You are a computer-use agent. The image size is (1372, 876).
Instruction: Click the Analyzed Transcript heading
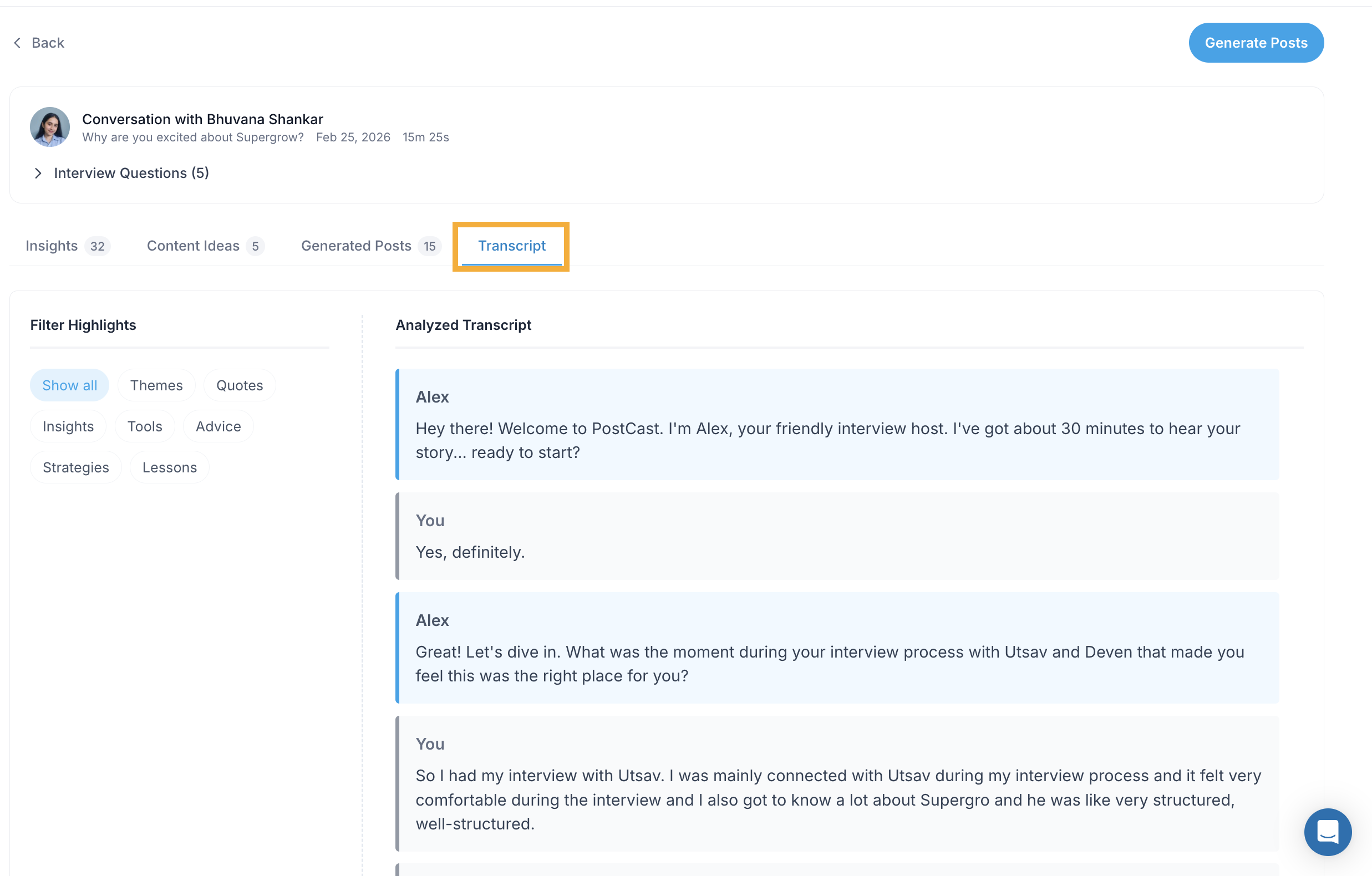463,325
